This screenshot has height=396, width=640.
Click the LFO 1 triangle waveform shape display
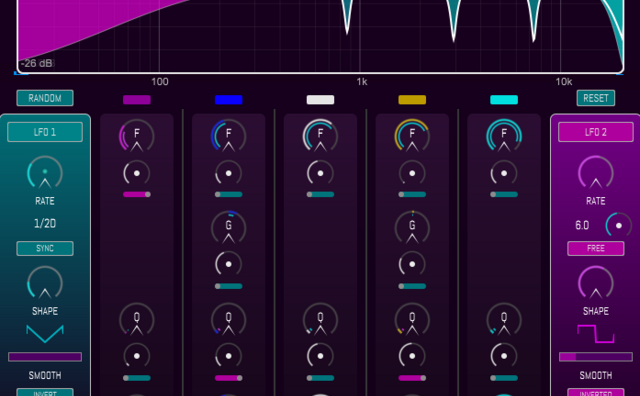[x=45, y=334]
